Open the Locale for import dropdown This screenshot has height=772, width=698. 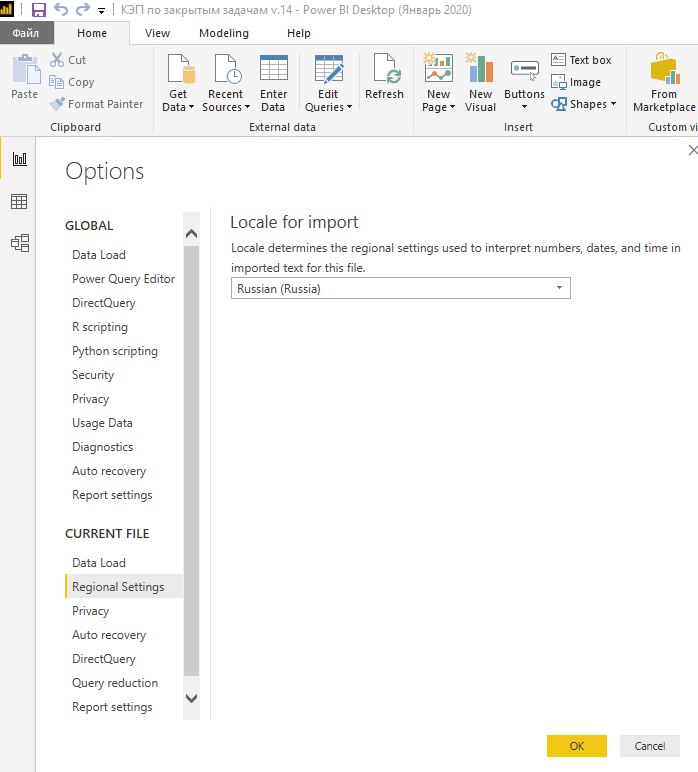401,288
